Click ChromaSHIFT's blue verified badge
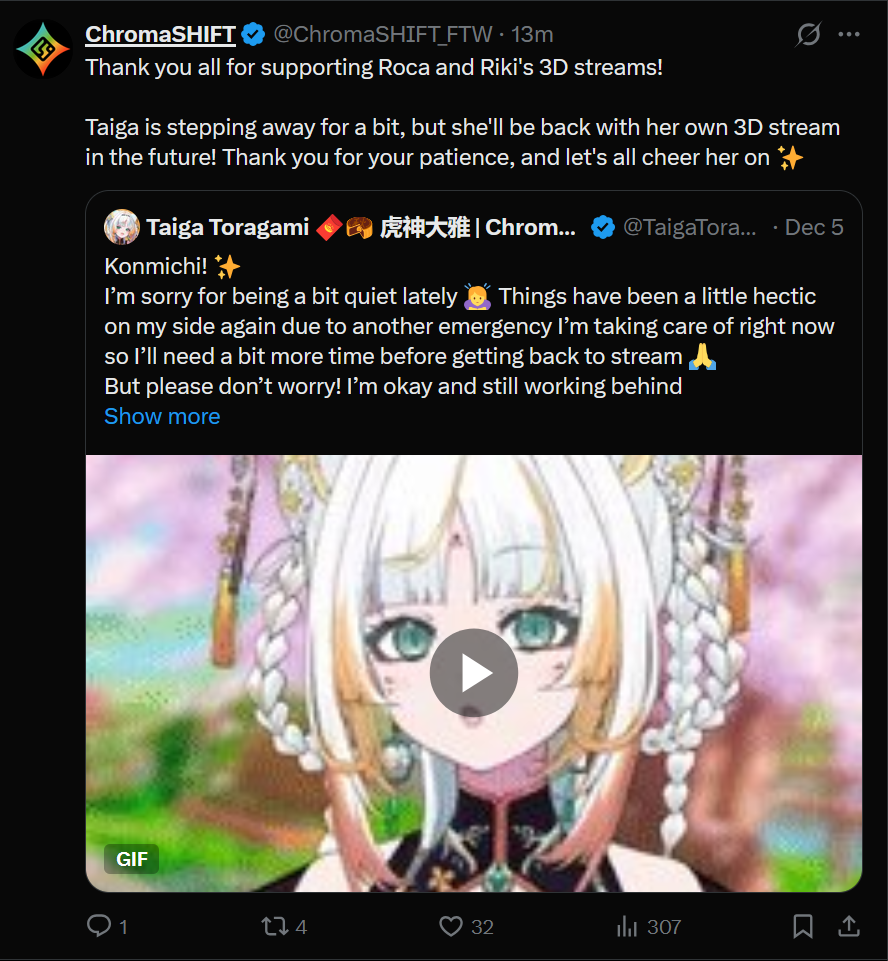 tap(253, 34)
